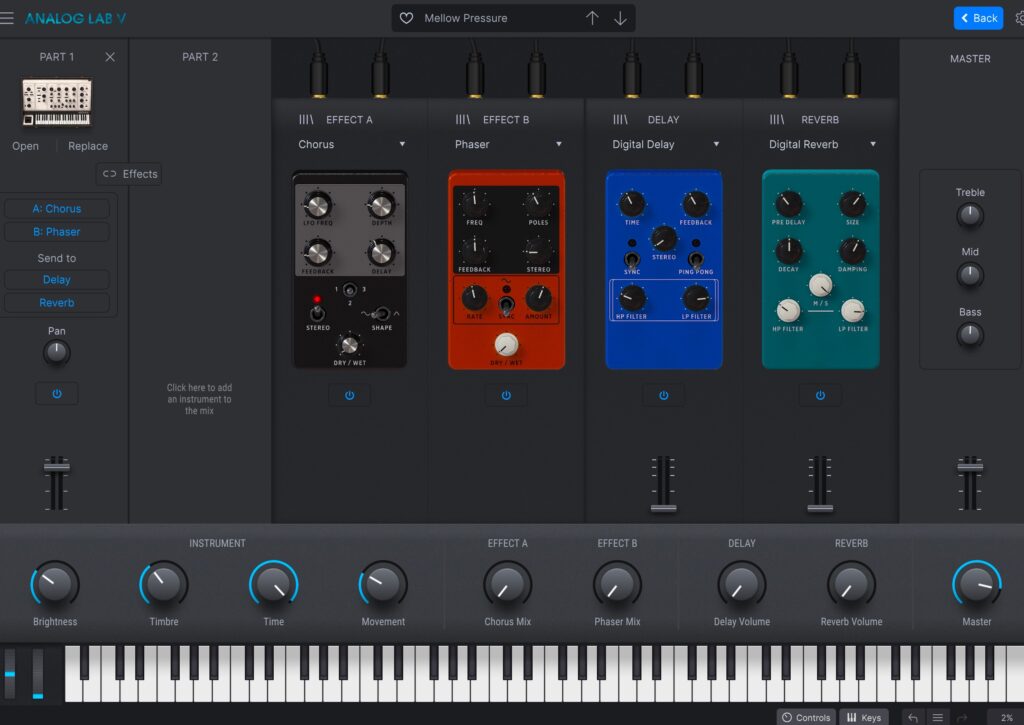Open the hamburger main menu
1024x725 pixels.
pyautogui.click(x=7, y=18)
